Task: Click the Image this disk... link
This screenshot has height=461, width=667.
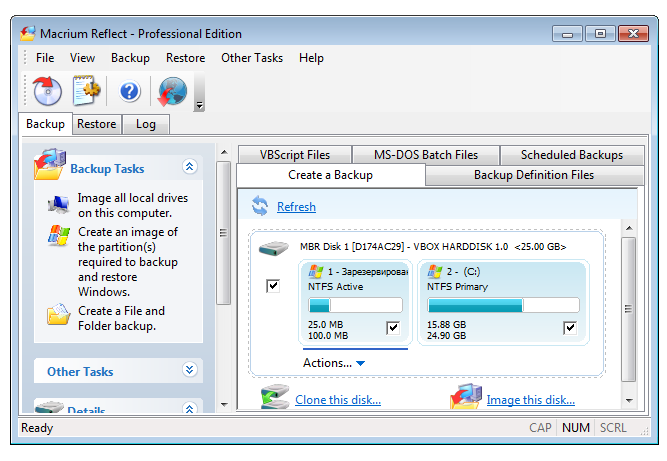Action: (531, 400)
